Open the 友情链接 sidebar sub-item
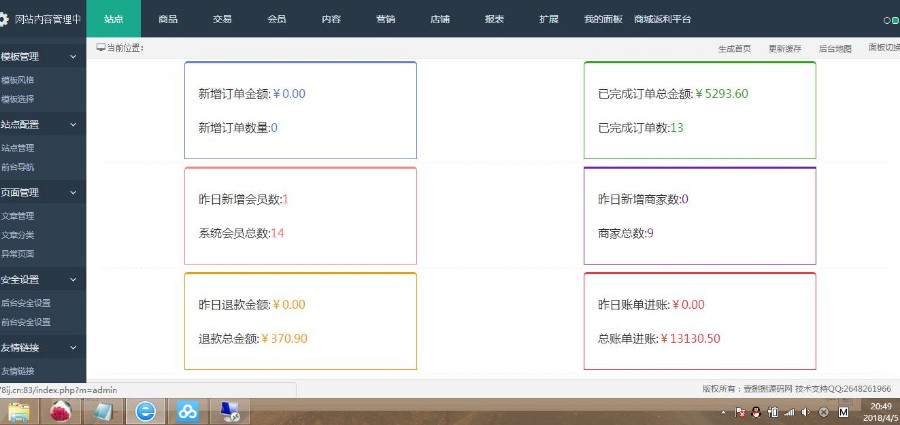 [17, 371]
